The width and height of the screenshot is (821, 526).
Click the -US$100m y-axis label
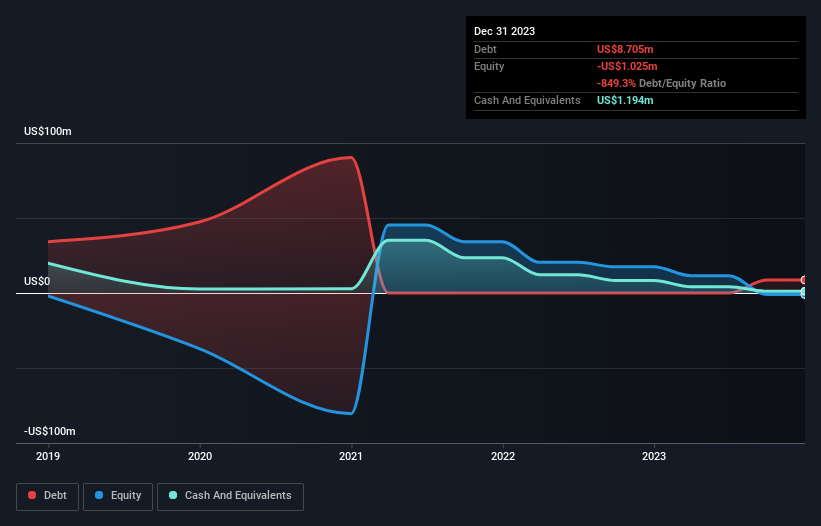pyautogui.click(x=50, y=431)
